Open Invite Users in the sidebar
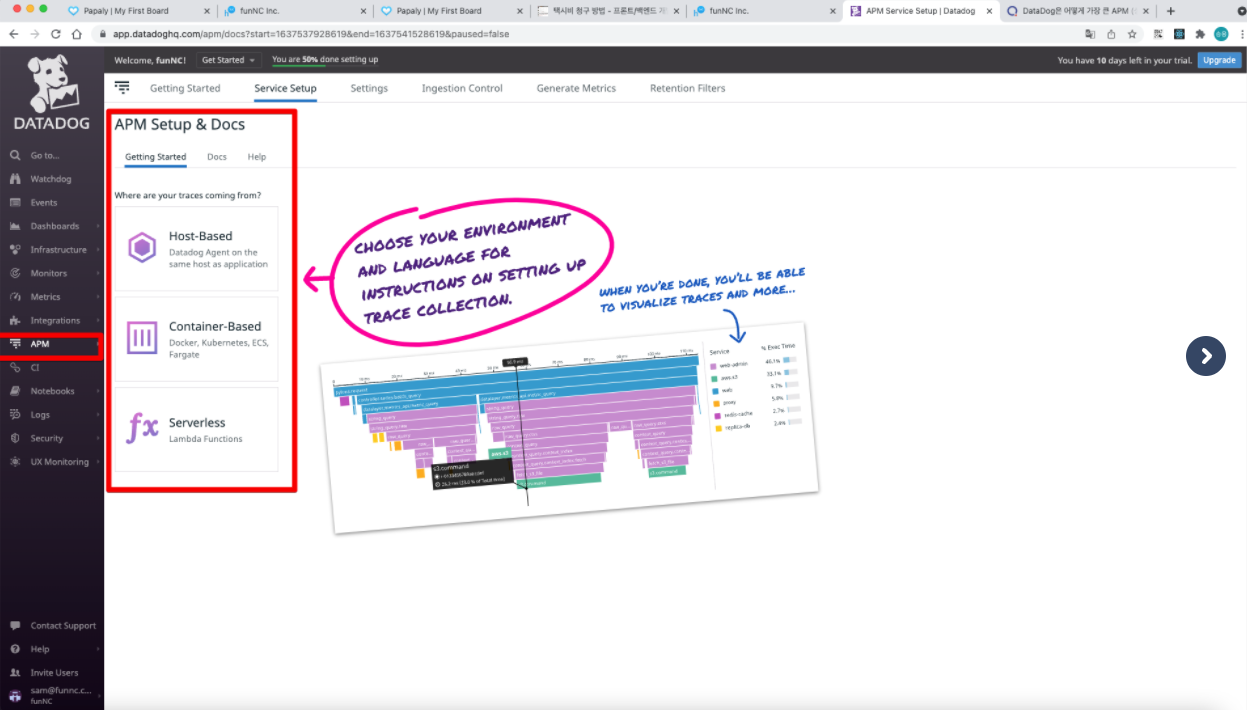The image size is (1247, 710). point(52,673)
